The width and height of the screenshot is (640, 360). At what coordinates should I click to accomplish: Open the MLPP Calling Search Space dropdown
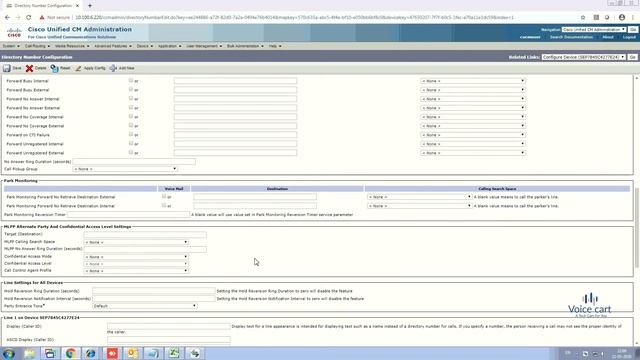coord(136,242)
